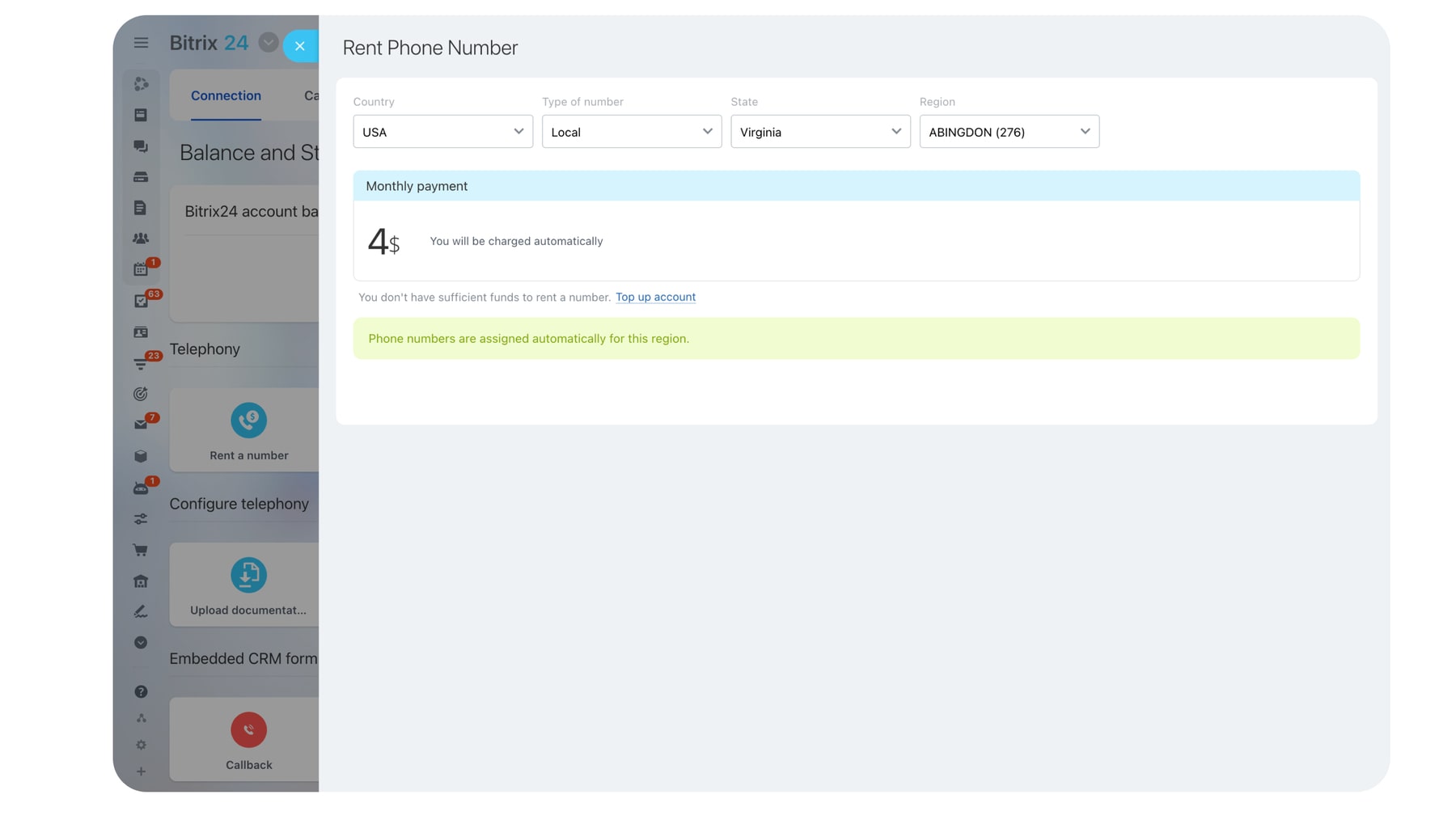Image resolution: width=1456 pixels, height=824 pixels.
Task: Open the State dropdown showing Virginia
Action: (819, 132)
